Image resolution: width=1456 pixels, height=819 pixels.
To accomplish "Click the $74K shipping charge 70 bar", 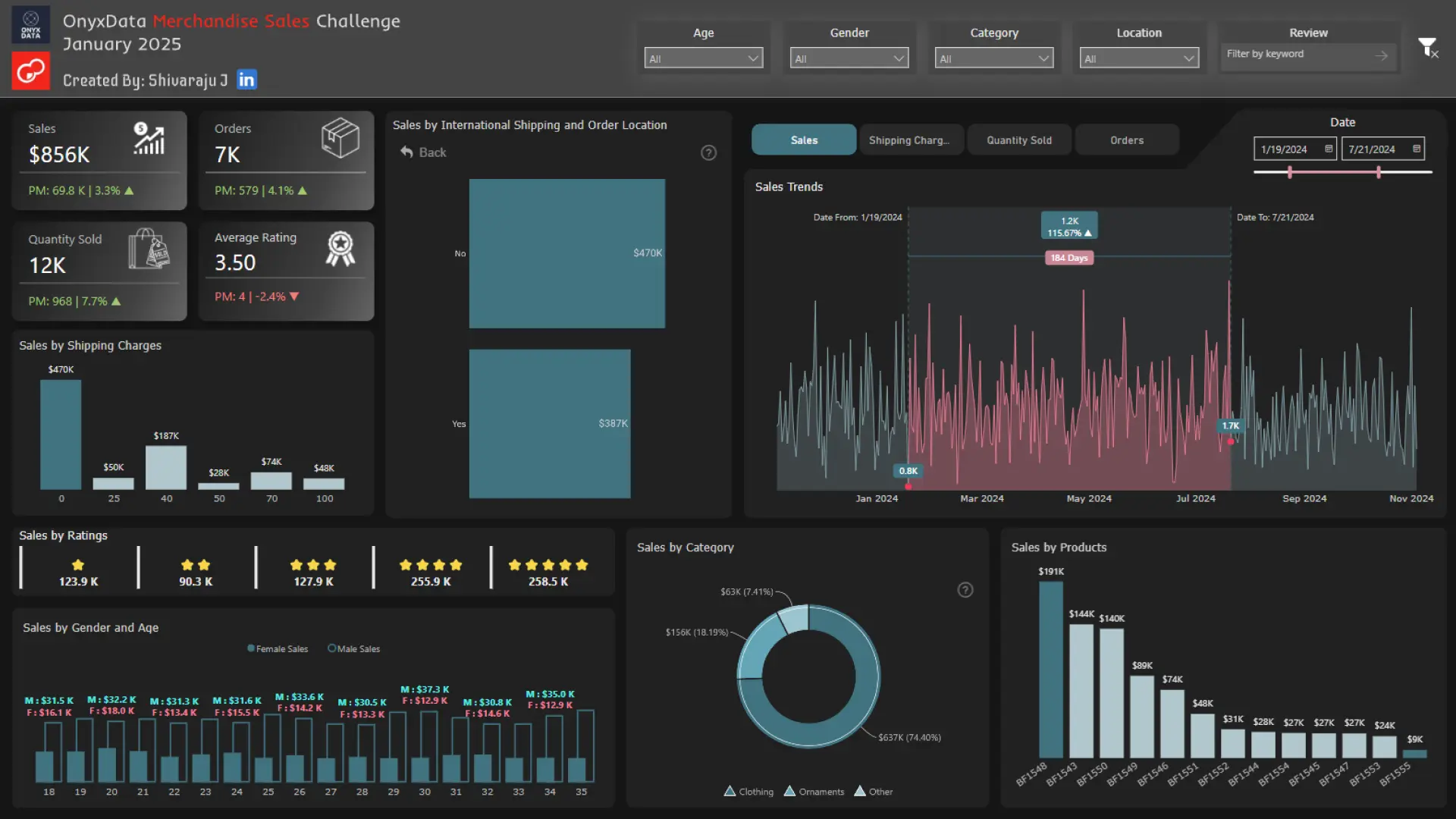I will (271, 481).
